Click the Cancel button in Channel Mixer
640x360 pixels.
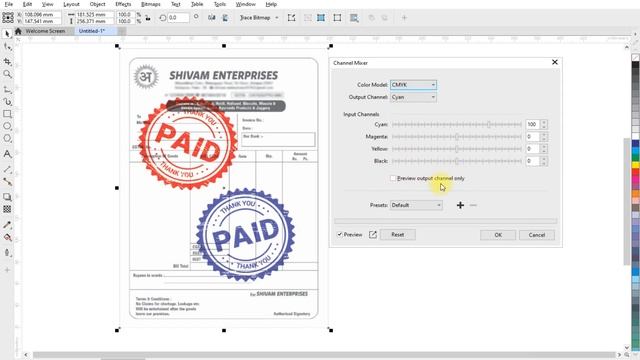click(537, 235)
